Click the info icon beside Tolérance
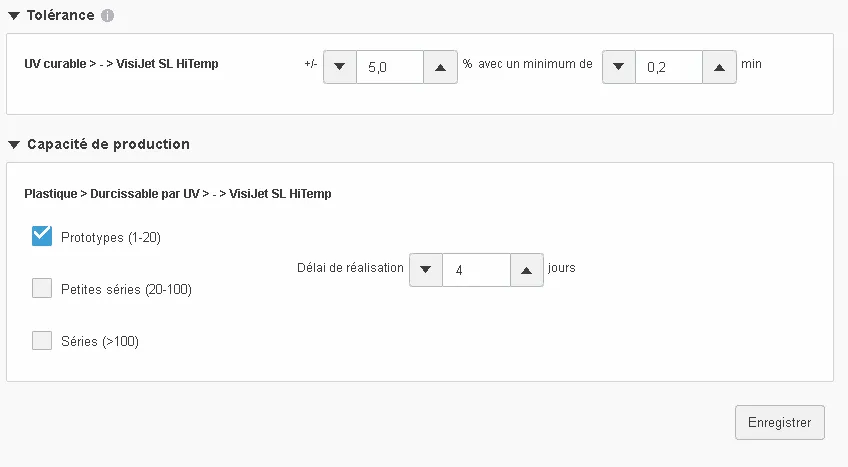 (108, 16)
